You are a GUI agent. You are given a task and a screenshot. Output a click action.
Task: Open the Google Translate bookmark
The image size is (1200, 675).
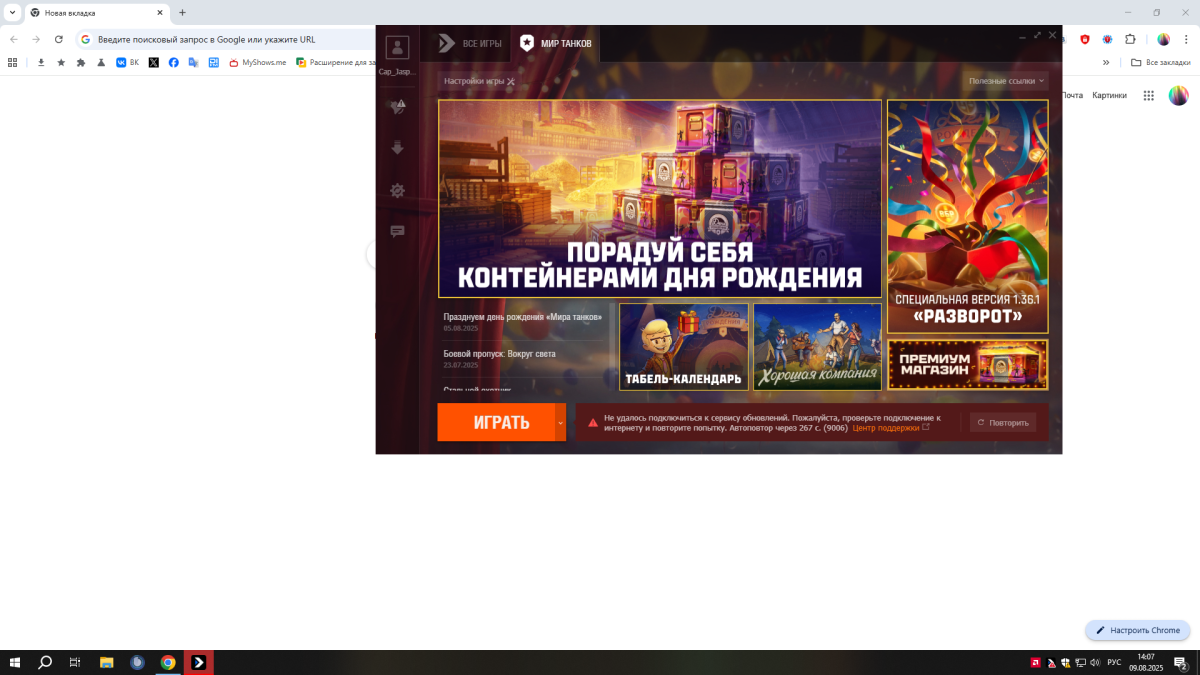[194, 62]
